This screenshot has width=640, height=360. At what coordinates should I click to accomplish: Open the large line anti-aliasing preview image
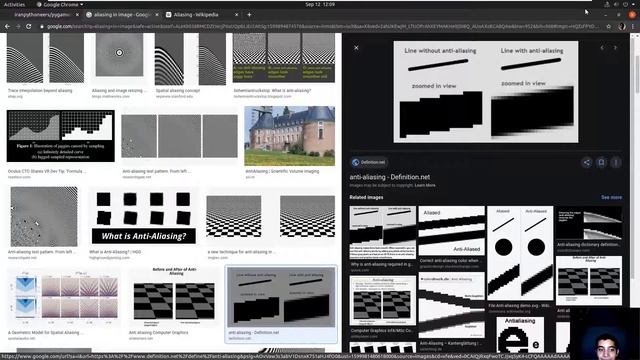pos(486,92)
